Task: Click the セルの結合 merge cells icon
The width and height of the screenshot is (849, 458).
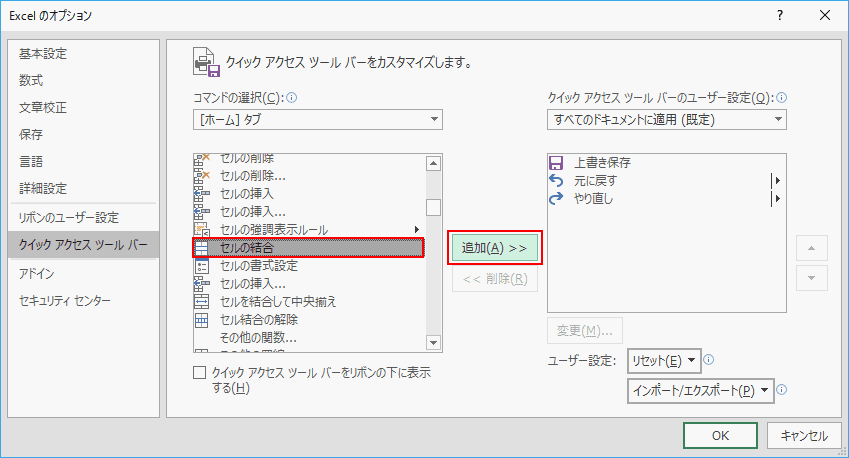Action: pos(201,248)
